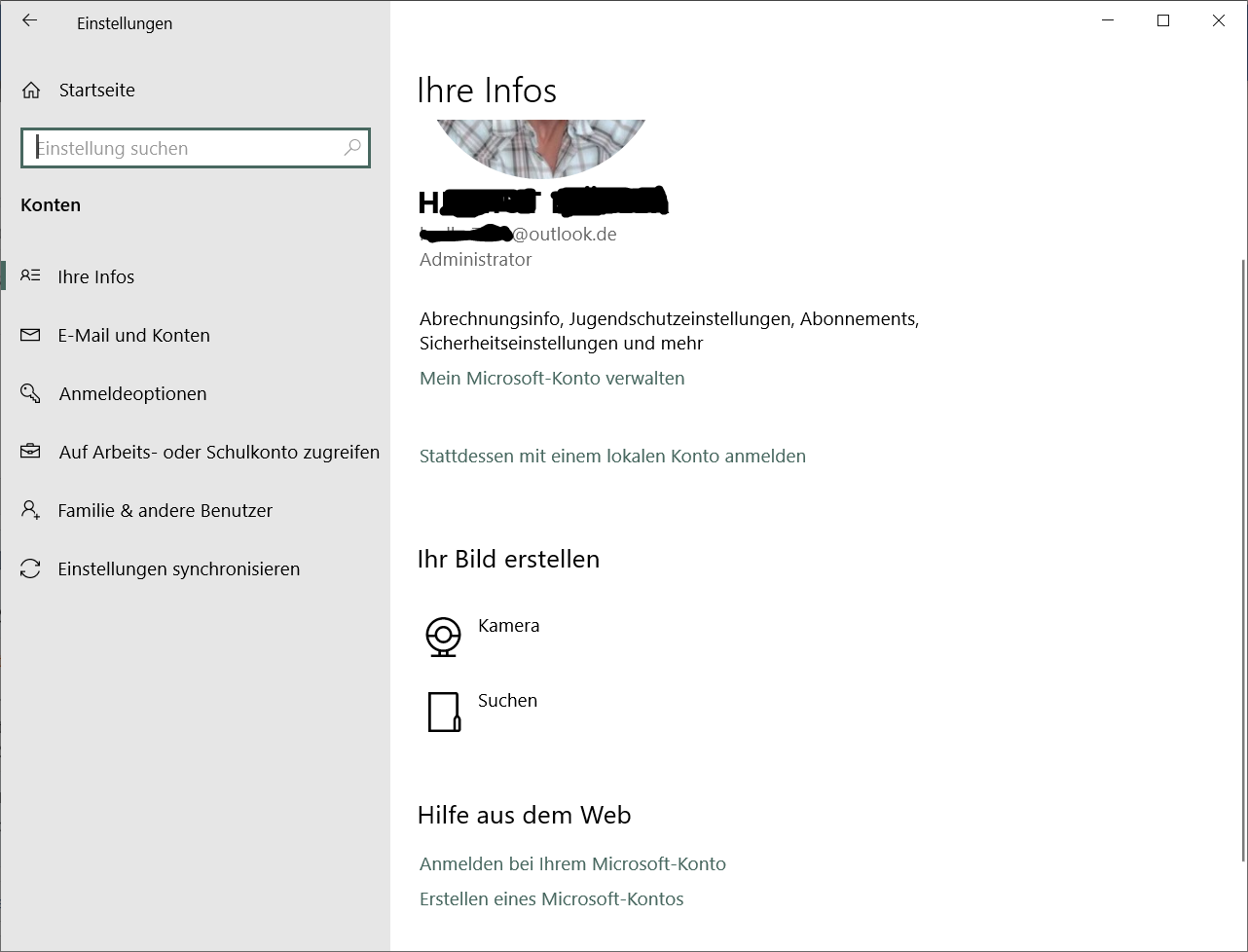Click the vertical scrollbar on the right
This screenshot has width=1248, height=952.
tap(1243, 560)
